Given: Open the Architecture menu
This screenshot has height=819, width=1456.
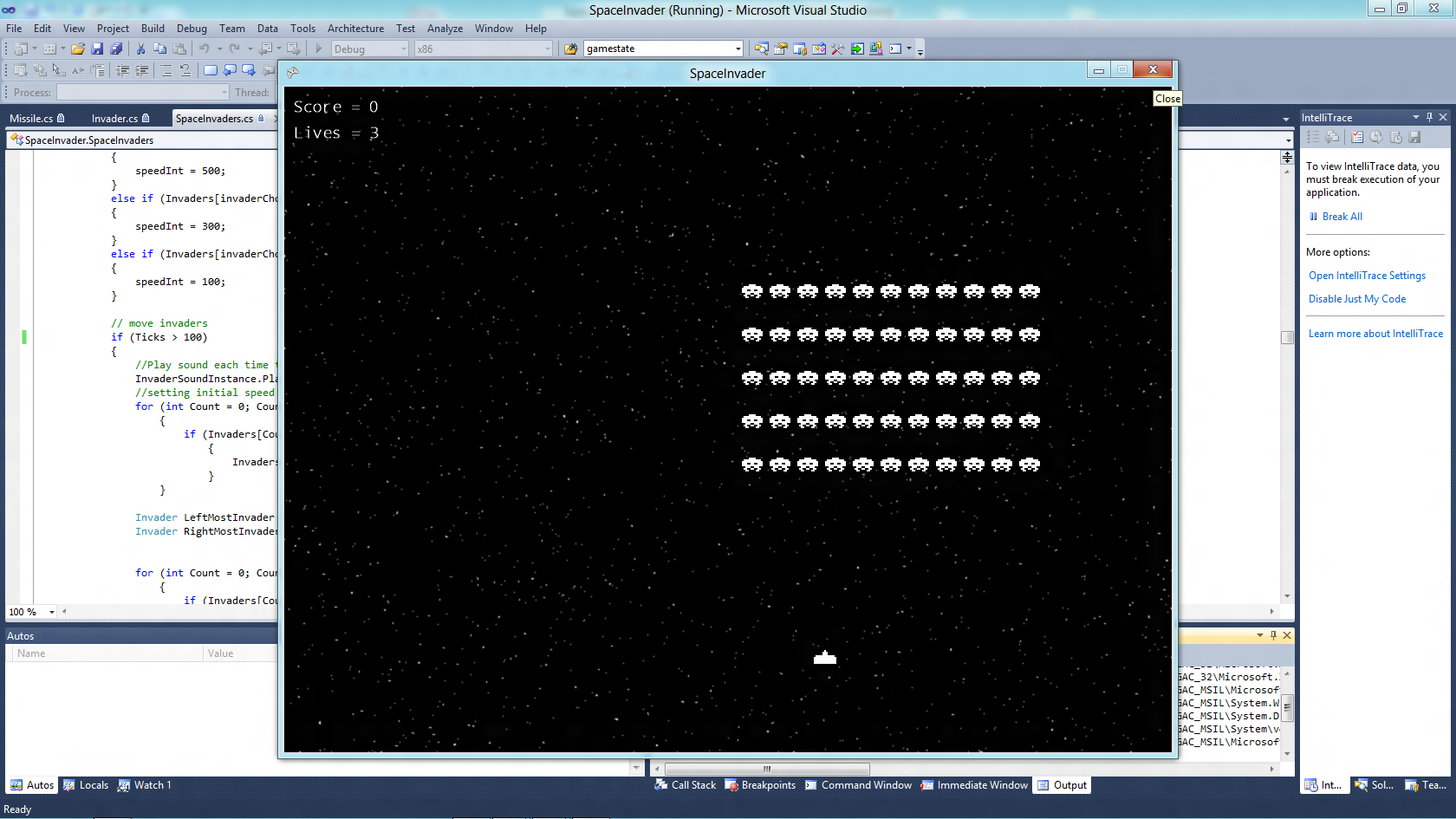Looking at the screenshot, I should click(355, 29).
